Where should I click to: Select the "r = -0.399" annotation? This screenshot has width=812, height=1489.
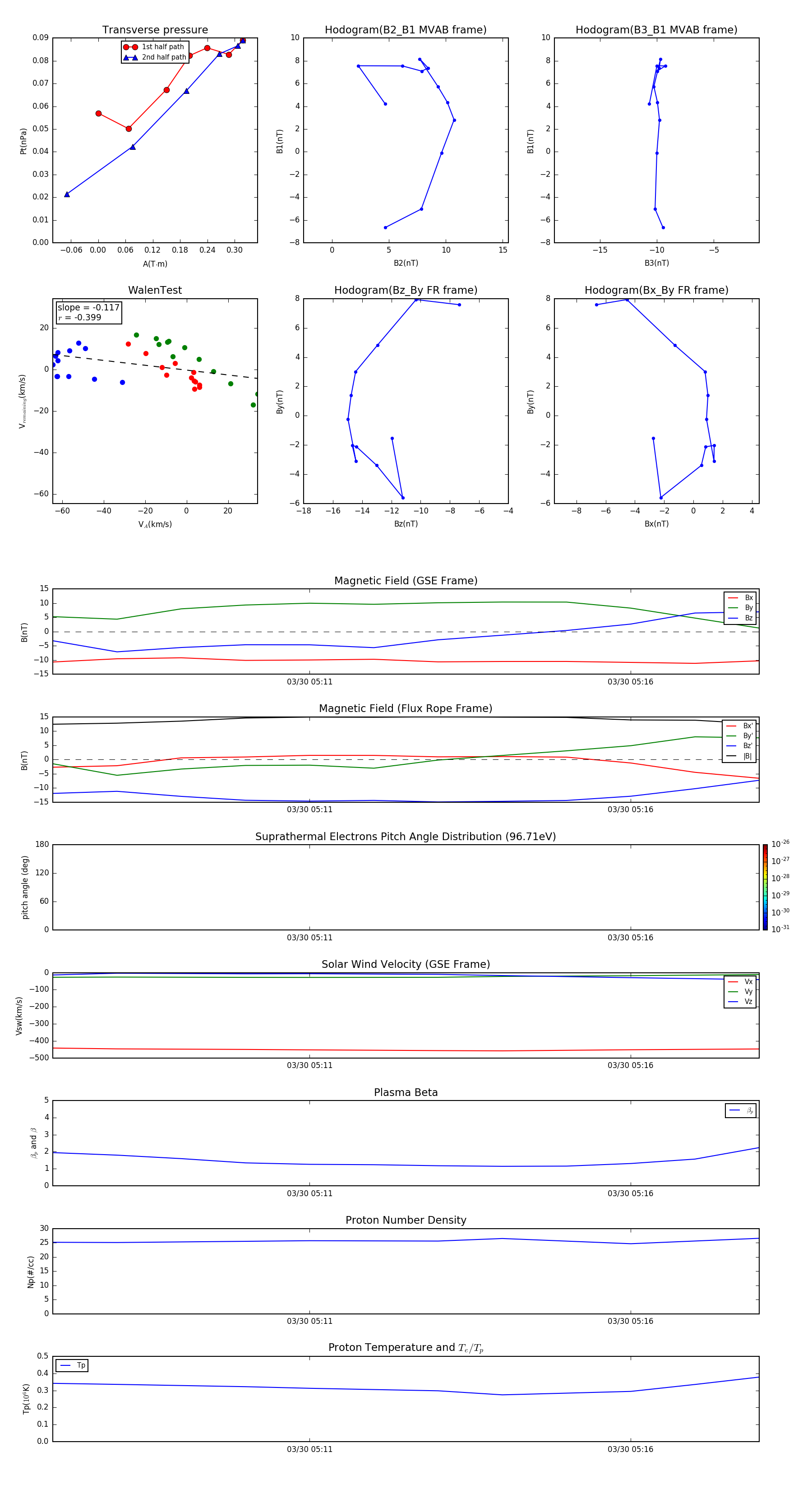click(80, 317)
